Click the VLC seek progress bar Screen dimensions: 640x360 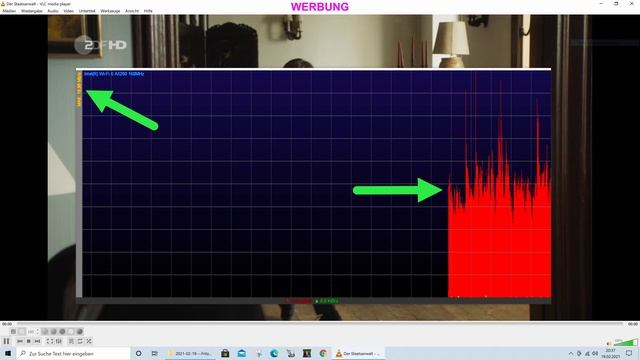(x=320, y=324)
